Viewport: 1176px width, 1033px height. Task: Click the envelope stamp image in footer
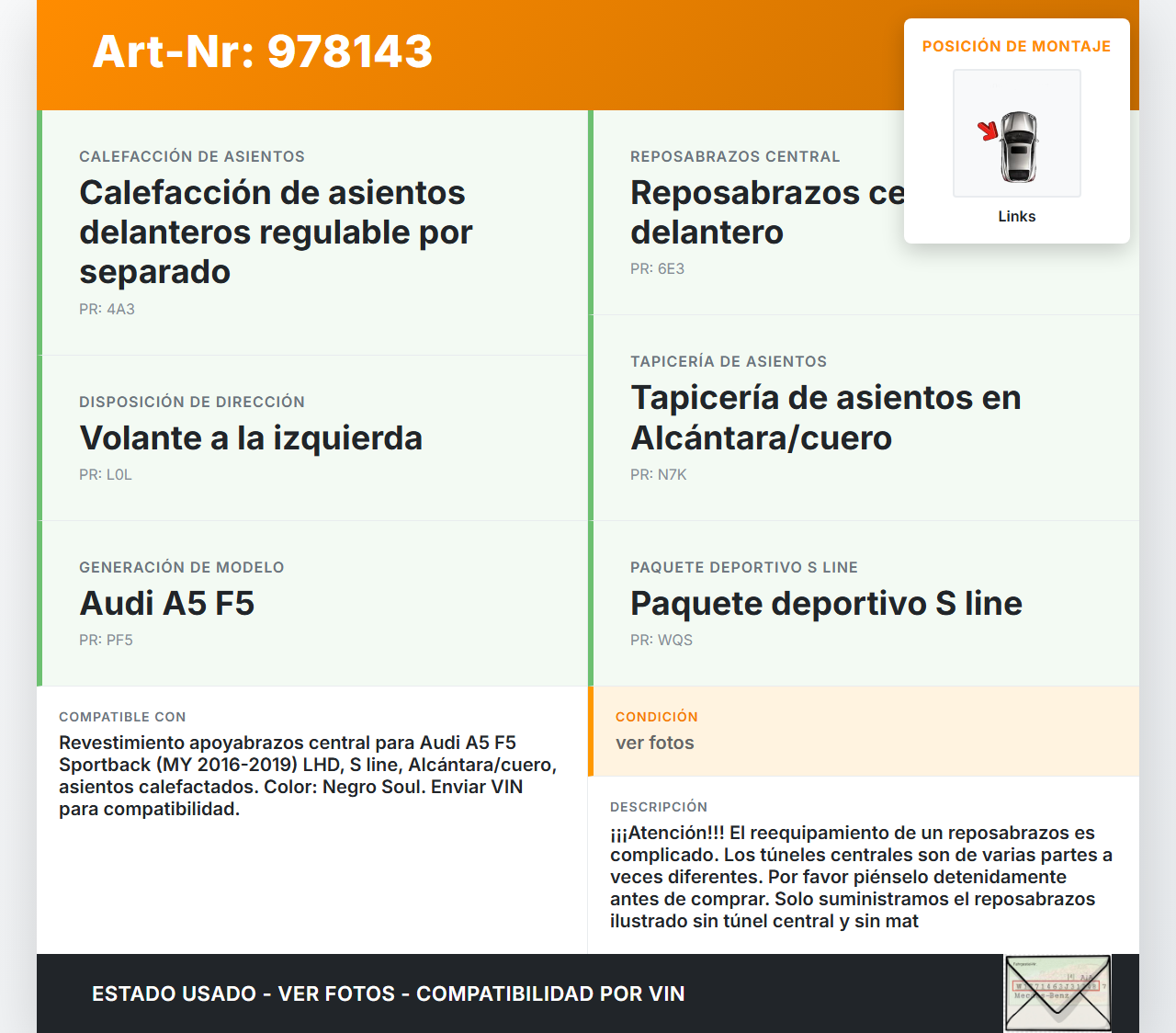(x=1057, y=993)
